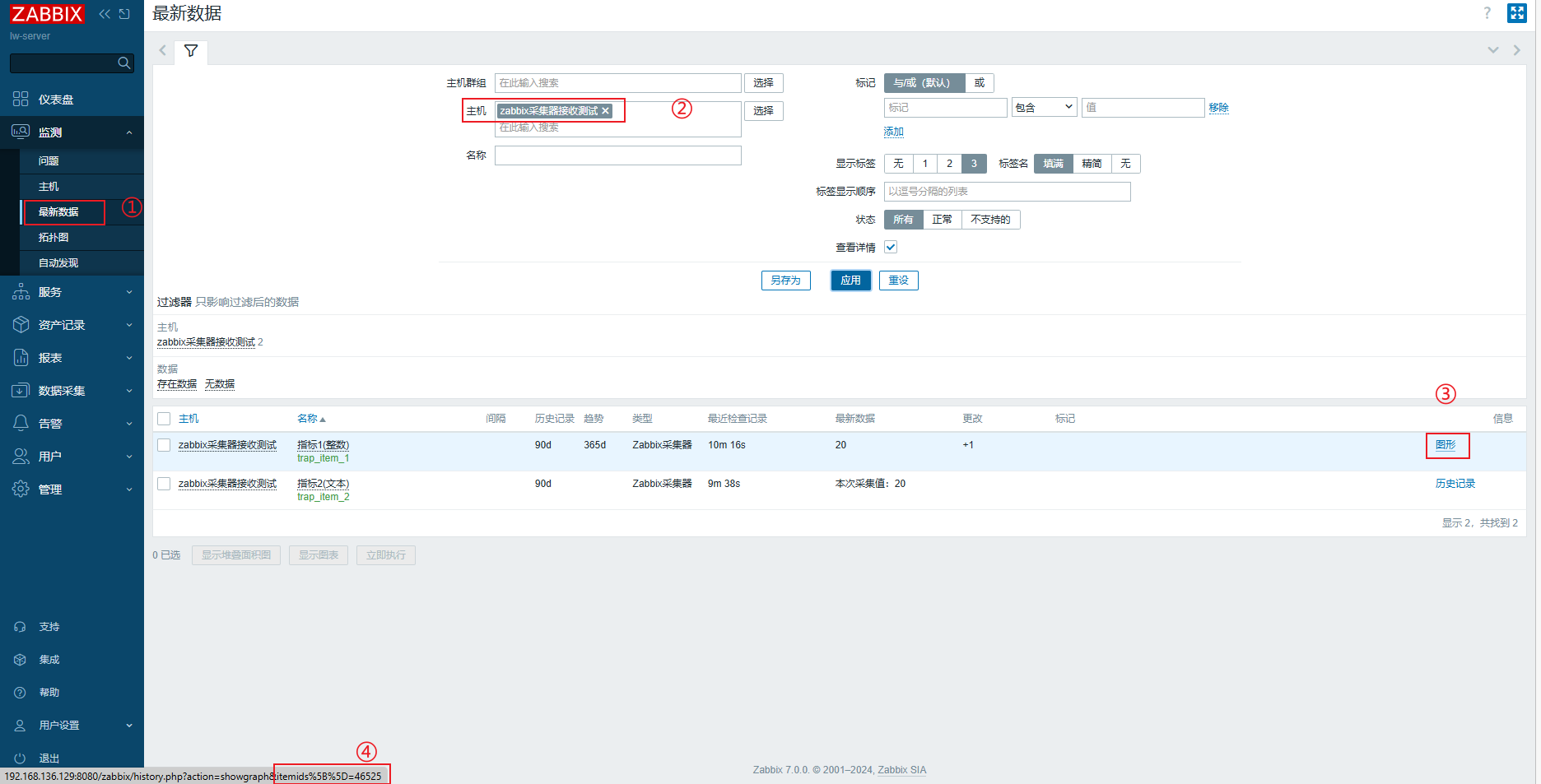Screen dimensions: 1541x784
Task: Click the 支持 support headset icon
Action: [21, 627]
